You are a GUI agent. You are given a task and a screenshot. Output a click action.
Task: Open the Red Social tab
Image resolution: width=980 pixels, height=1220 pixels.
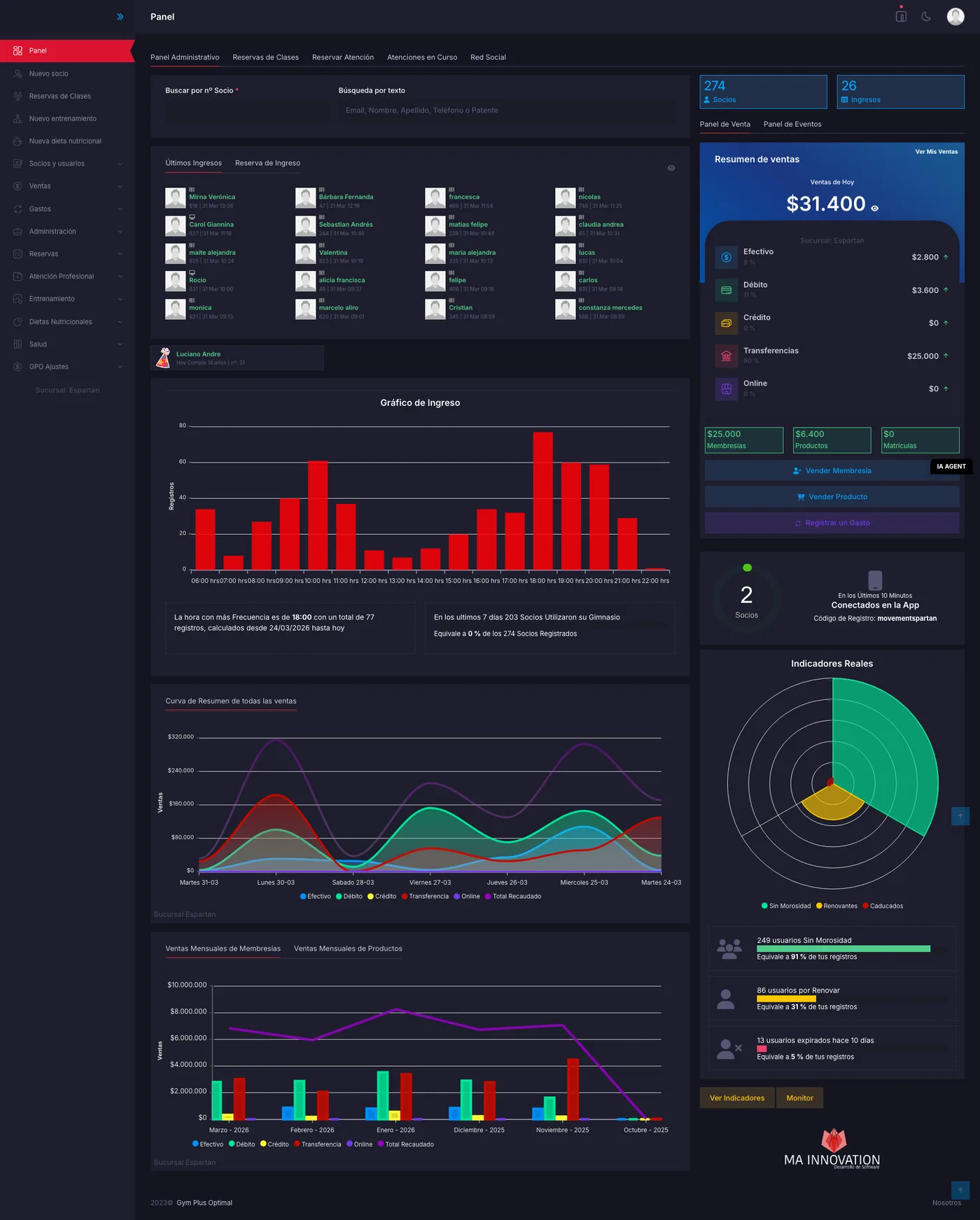[x=488, y=57]
